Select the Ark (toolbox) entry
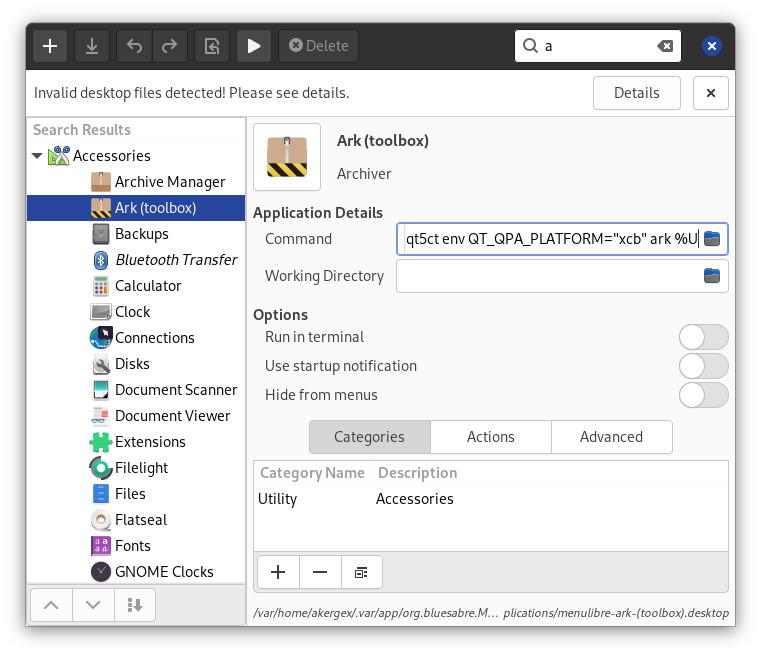 coord(136,208)
